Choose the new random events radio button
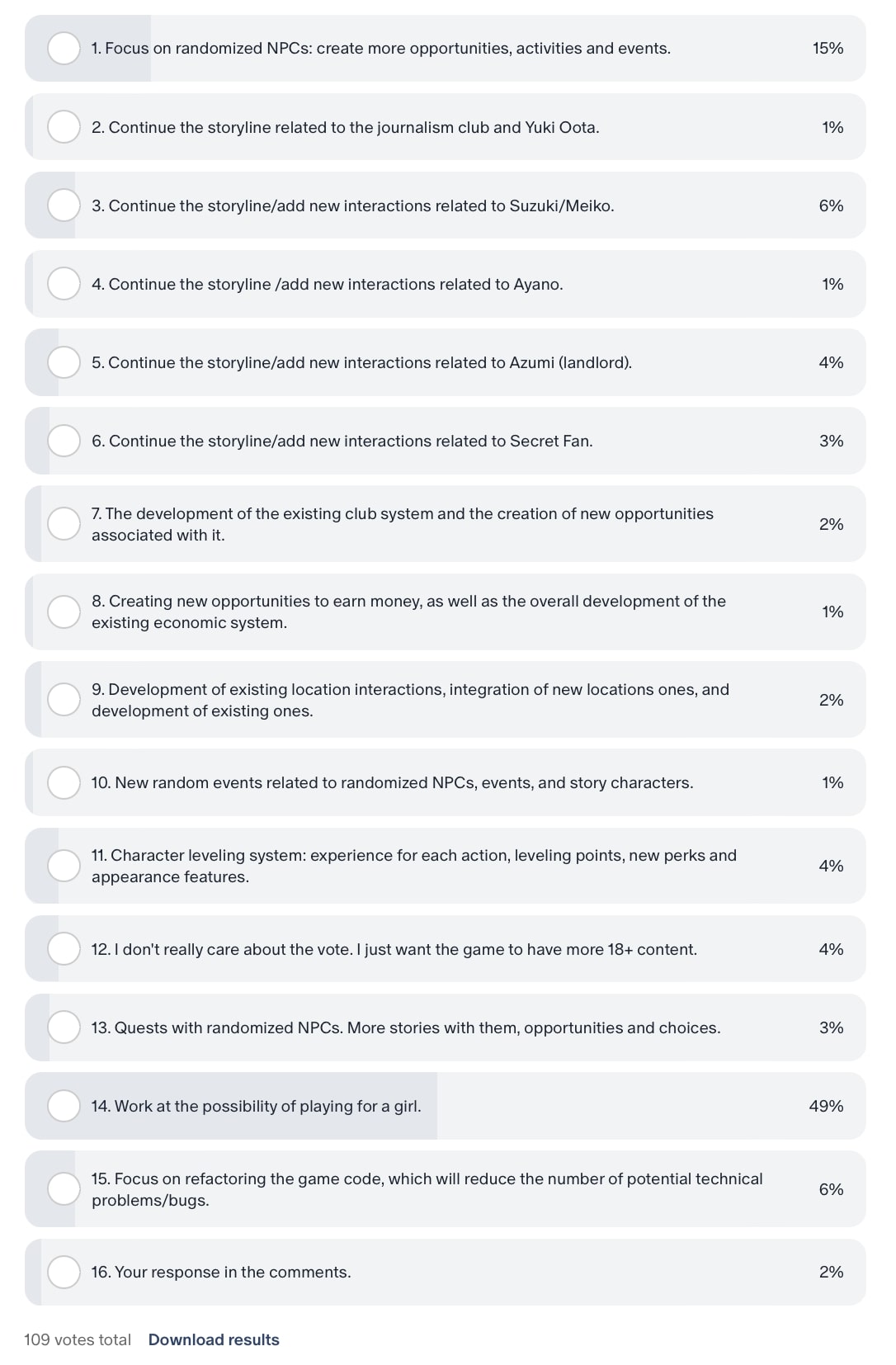896x1365 pixels. point(64,782)
